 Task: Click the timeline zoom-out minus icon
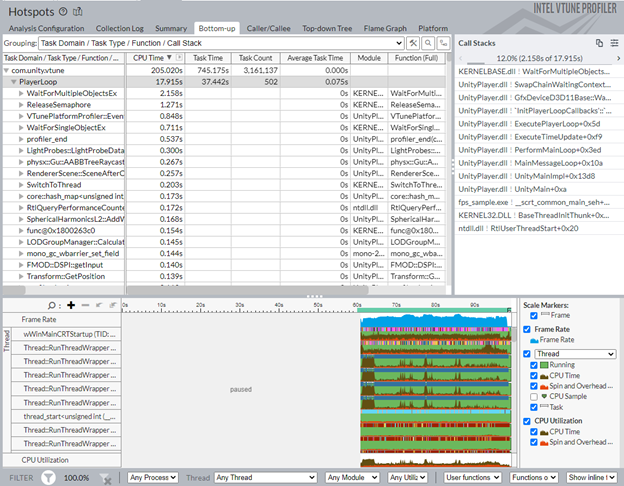85,305
